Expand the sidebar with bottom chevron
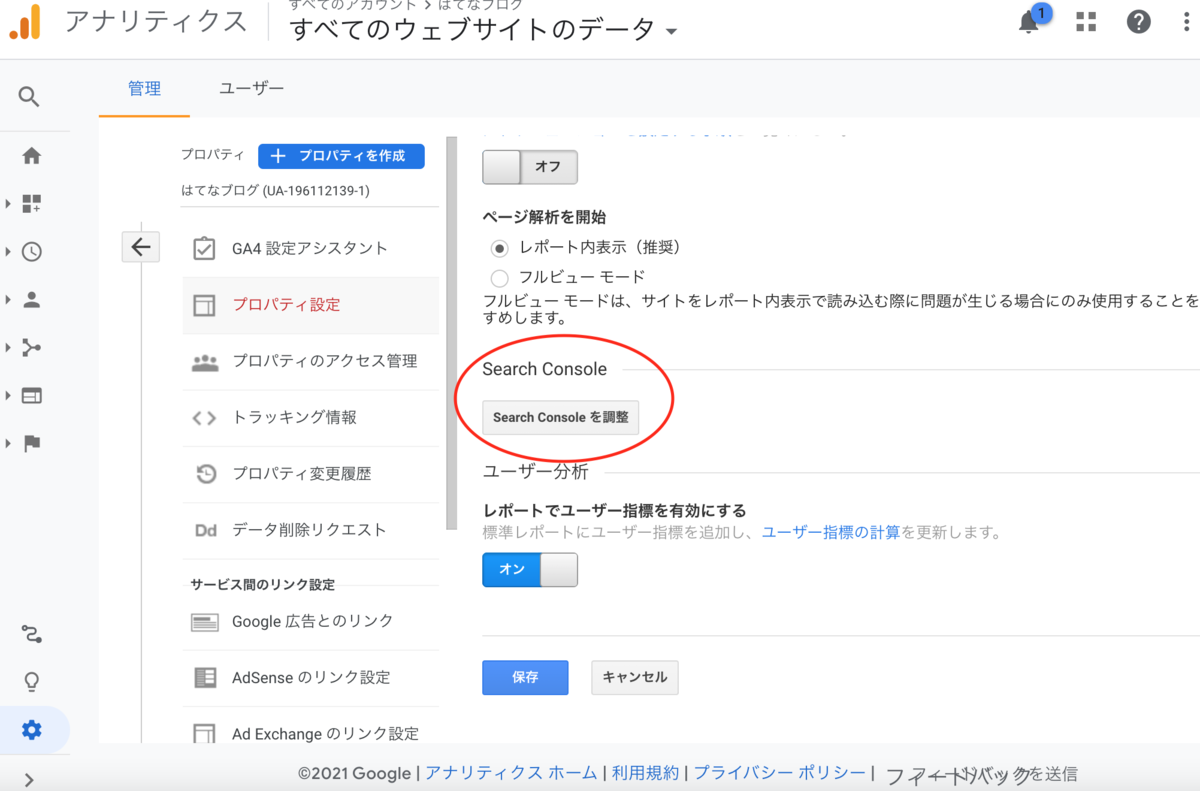 coord(29,780)
